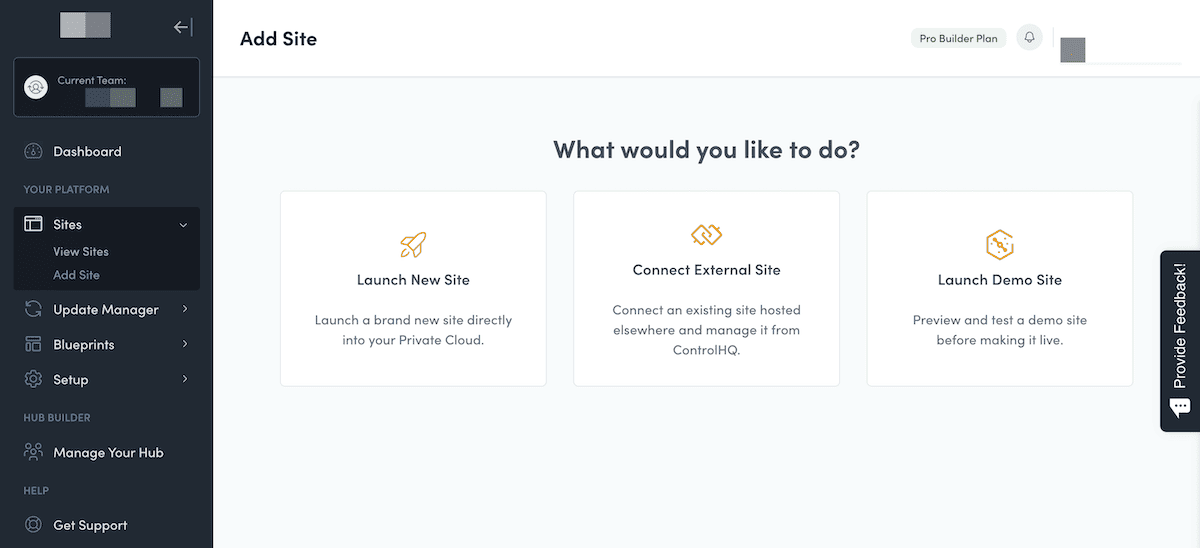Open the Provide Feedback side tab
The height and width of the screenshot is (548, 1200).
[x=1180, y=341]
